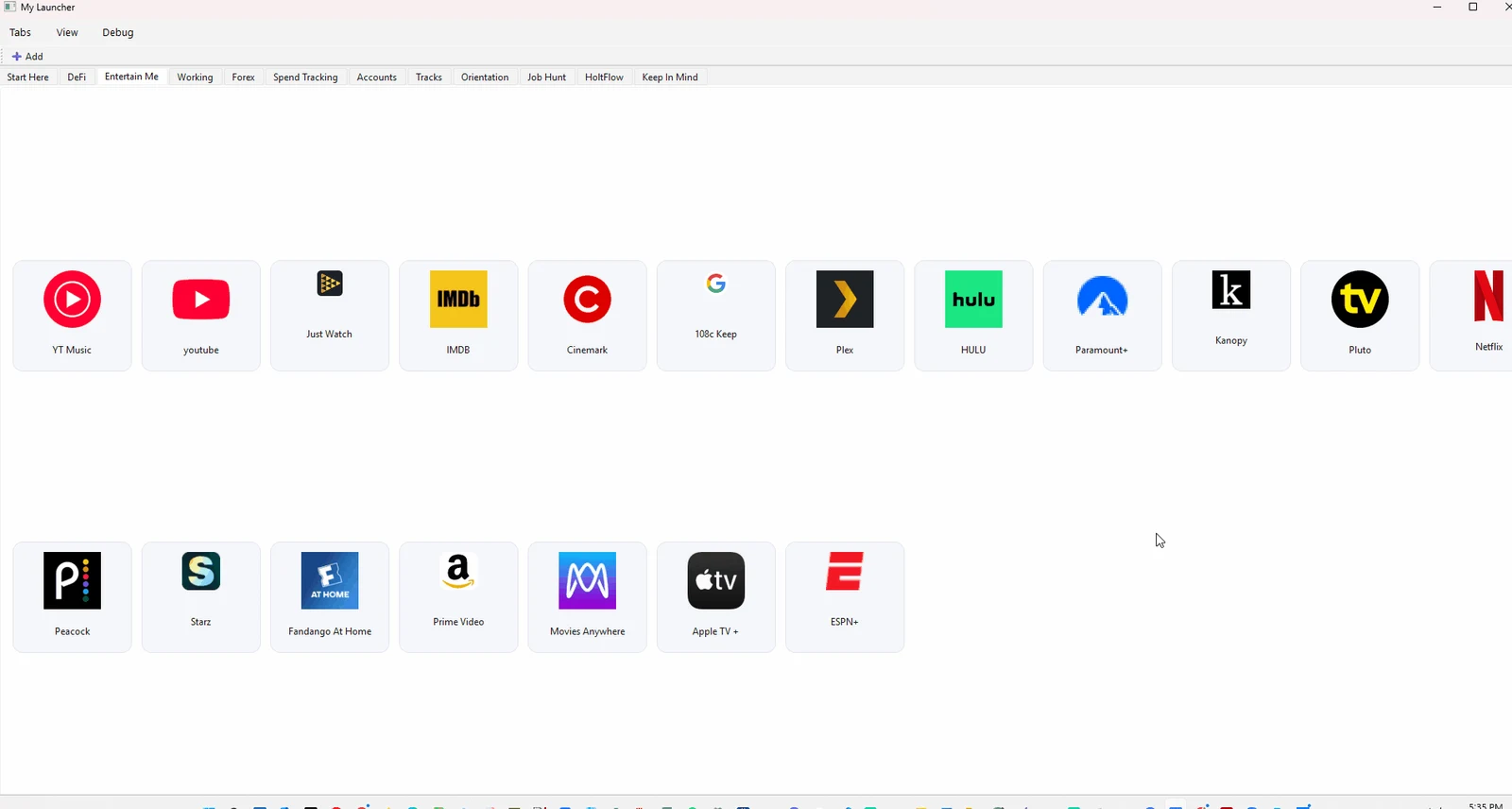Click the Apple TV + icon

tap(715, 597)
